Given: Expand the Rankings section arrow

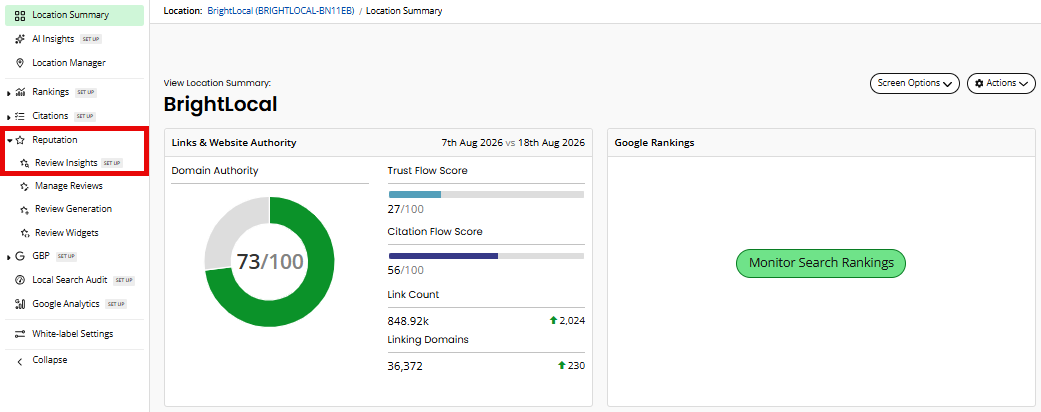Looking at the screenshot, I should [x=8, y=92].
